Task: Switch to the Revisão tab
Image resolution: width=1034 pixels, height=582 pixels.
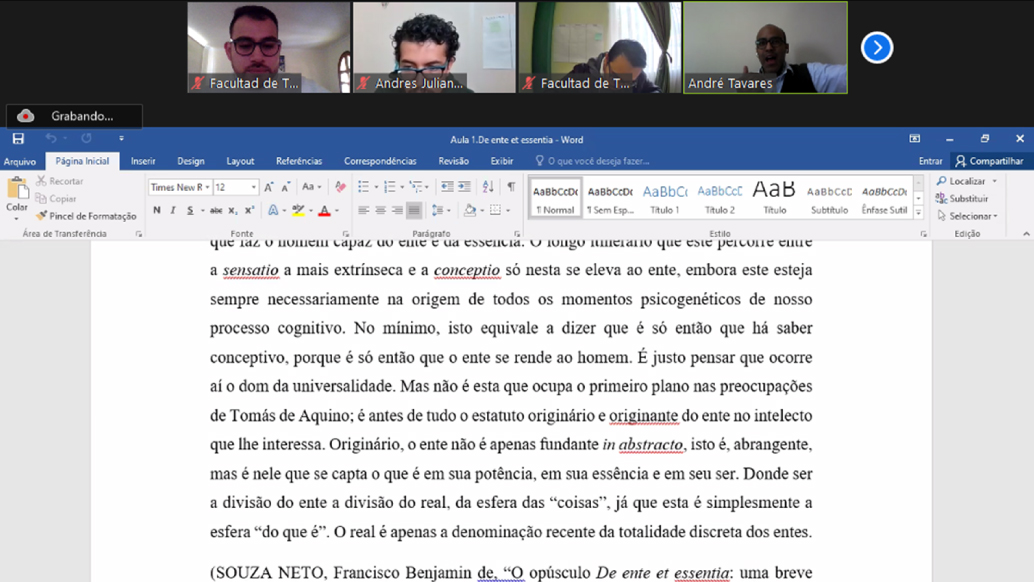Action: (454, 161)
